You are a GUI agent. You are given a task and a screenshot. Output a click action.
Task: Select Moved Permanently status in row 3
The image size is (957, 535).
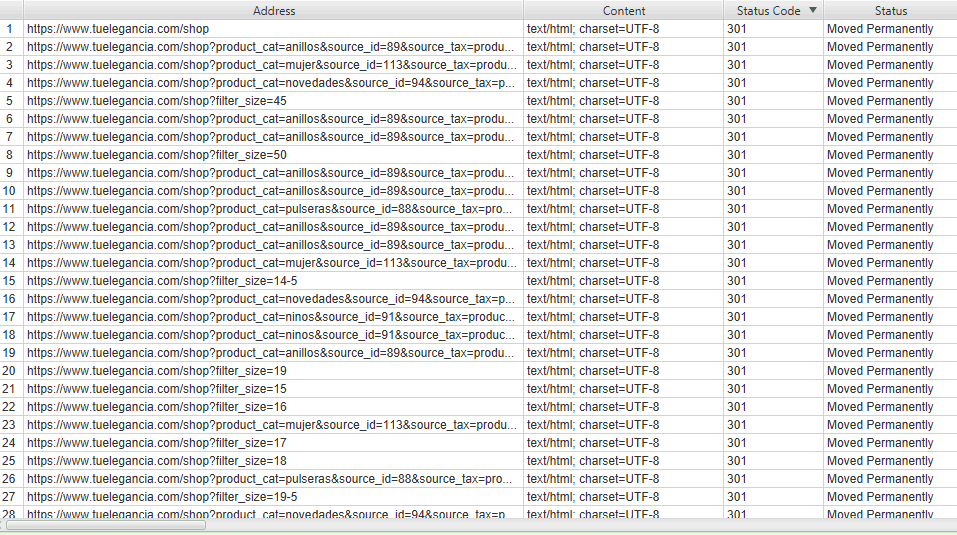880,65
